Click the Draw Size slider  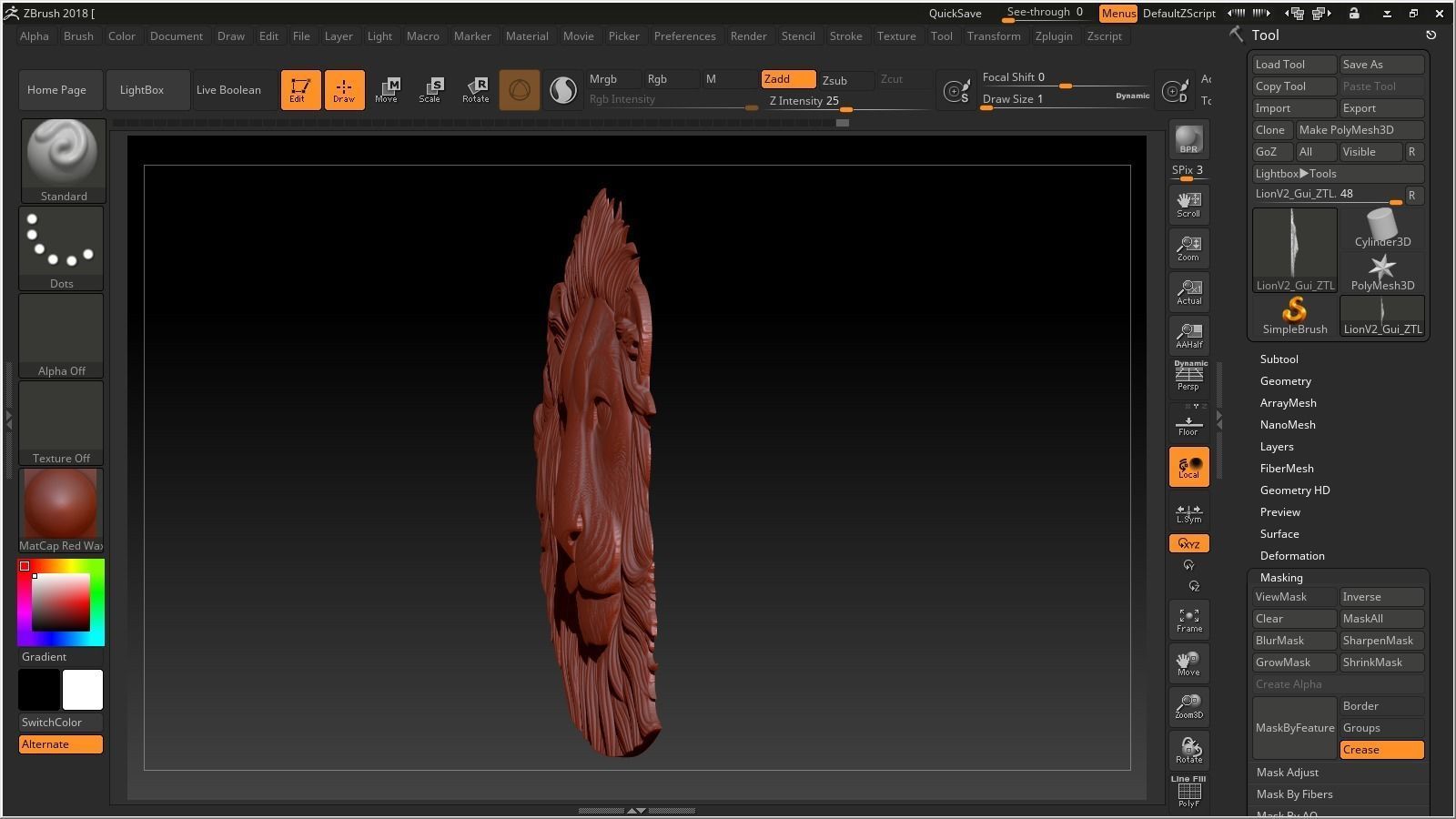point(1066,100)
